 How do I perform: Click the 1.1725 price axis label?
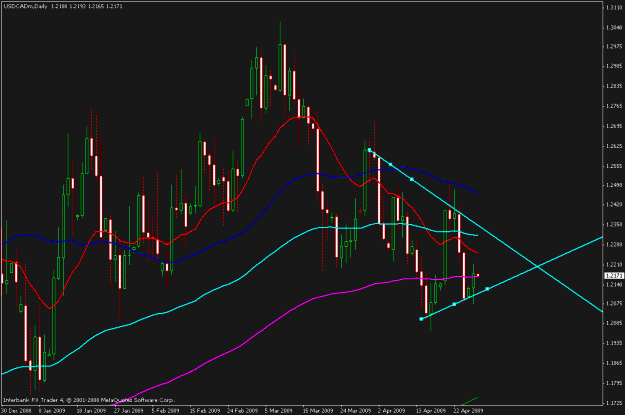tap(614, 403)
